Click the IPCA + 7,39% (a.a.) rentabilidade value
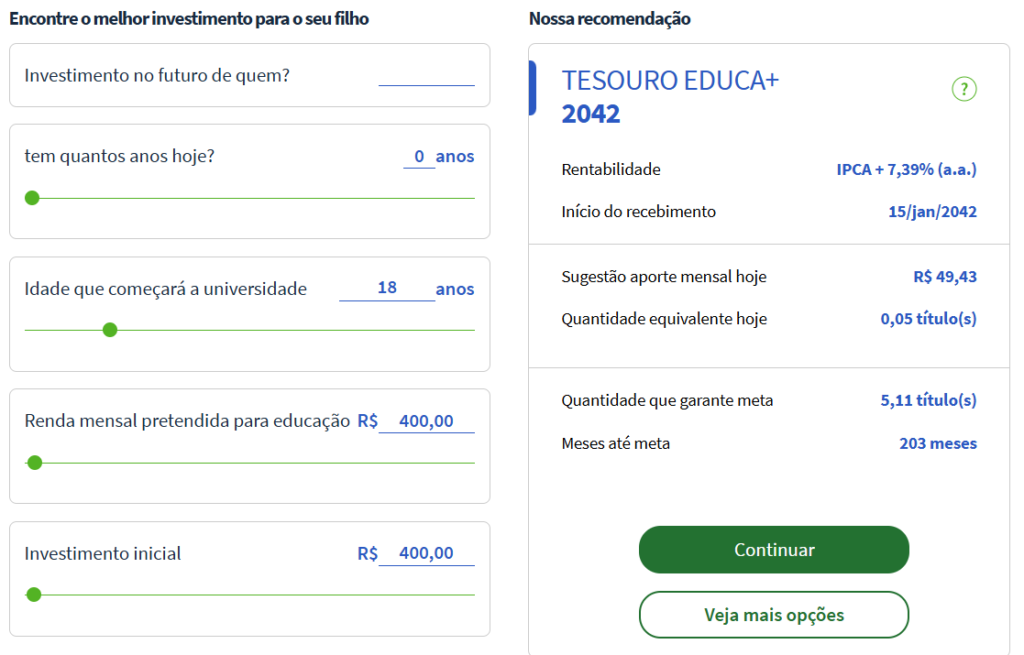This screenshot has height=655, width=1024. [906, 170]
